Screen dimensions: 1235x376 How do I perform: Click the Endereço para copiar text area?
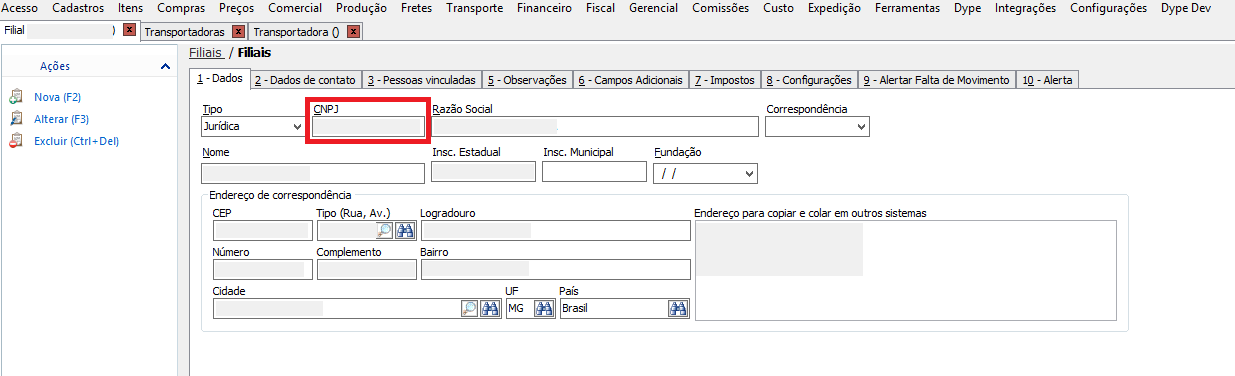pyautogui.click(x=906, y=270)
